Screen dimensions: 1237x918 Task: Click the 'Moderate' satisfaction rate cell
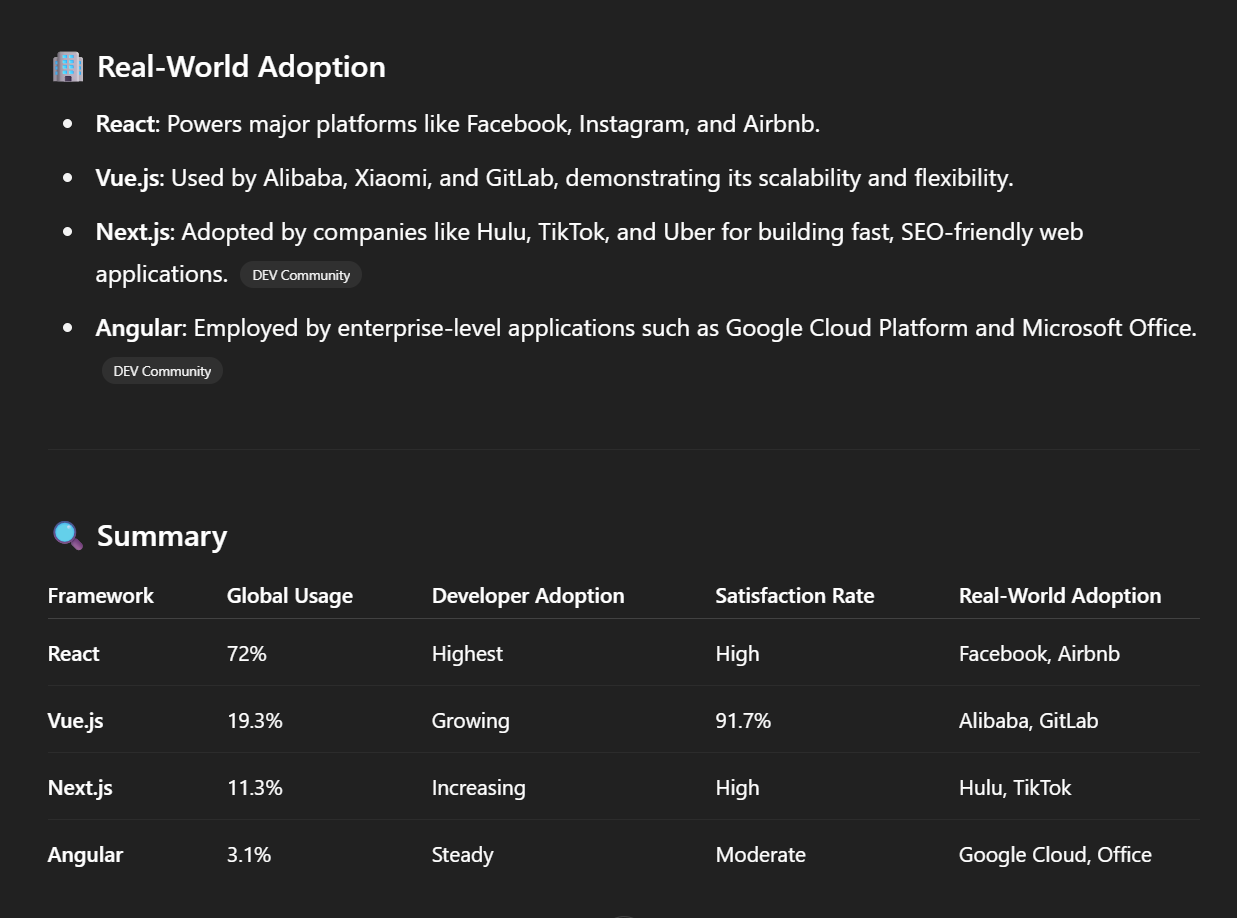coord(761,855)
